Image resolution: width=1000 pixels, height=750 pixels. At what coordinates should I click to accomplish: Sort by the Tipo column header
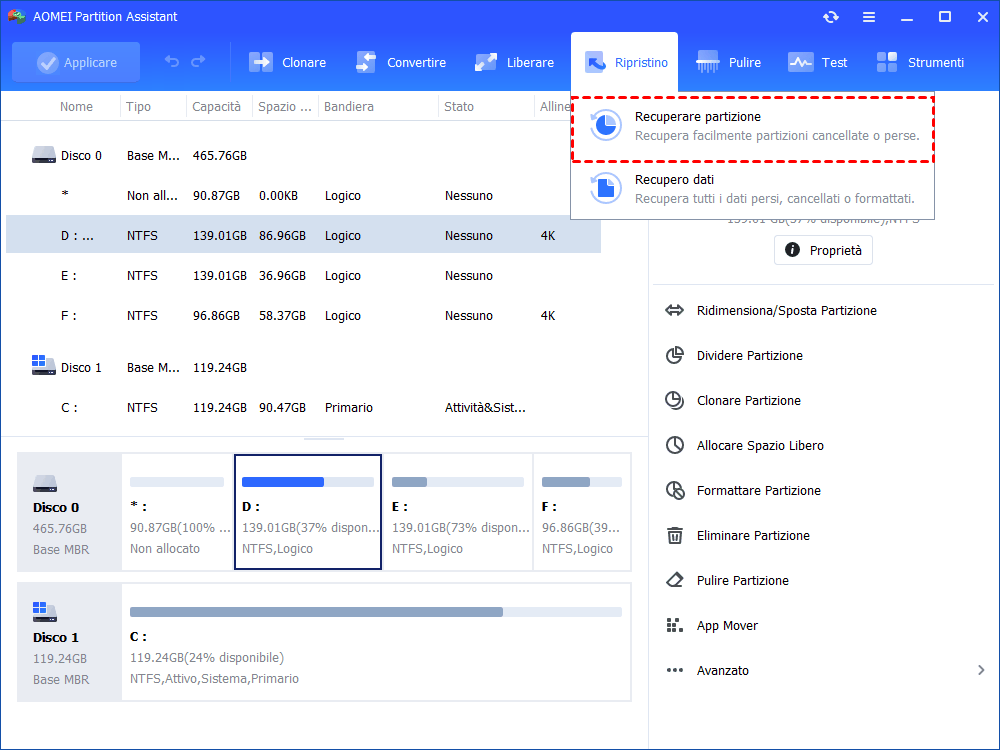(138, 107)
